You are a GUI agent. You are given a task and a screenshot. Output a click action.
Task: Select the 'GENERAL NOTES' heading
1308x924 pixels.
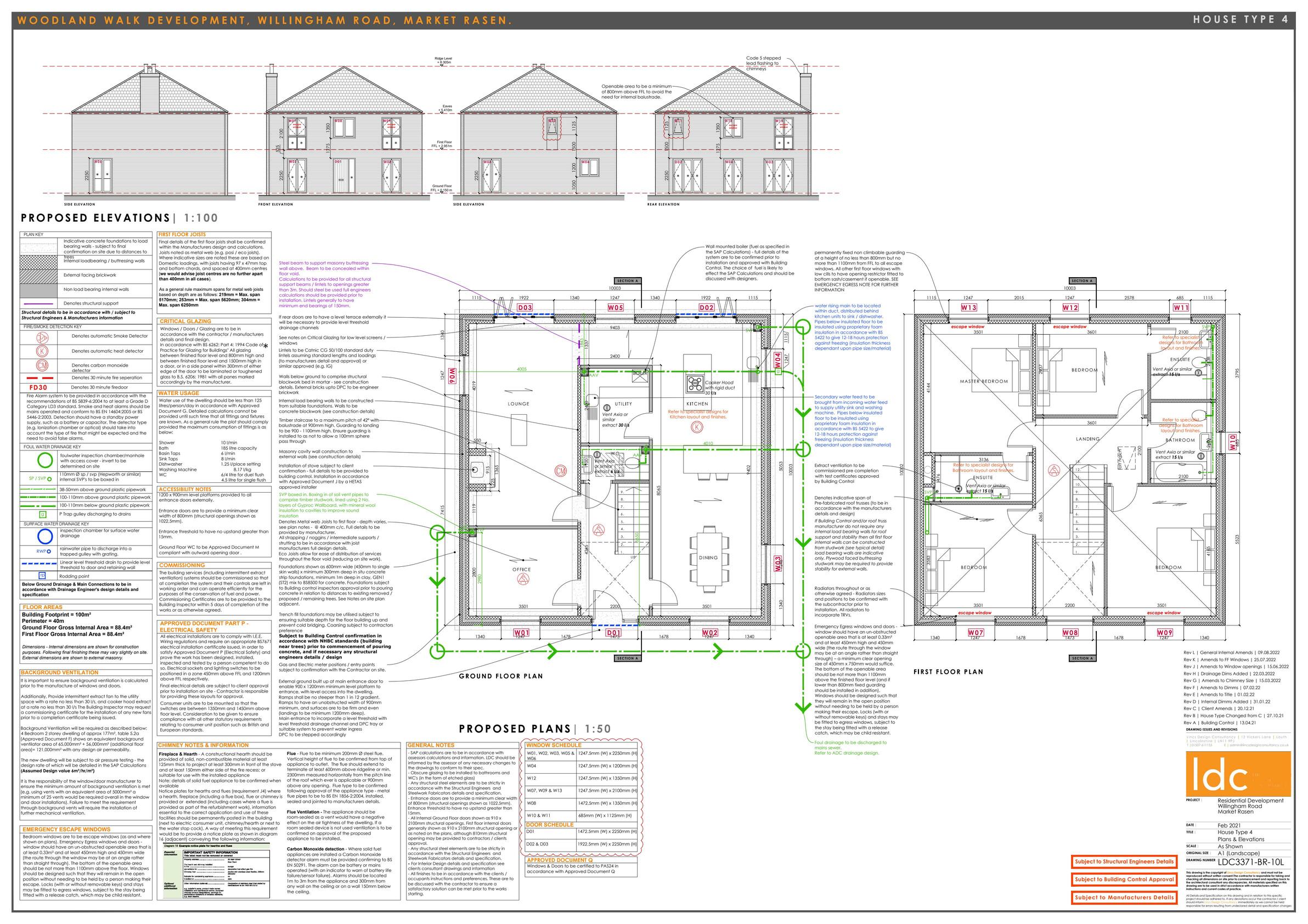tap(431, 745)
